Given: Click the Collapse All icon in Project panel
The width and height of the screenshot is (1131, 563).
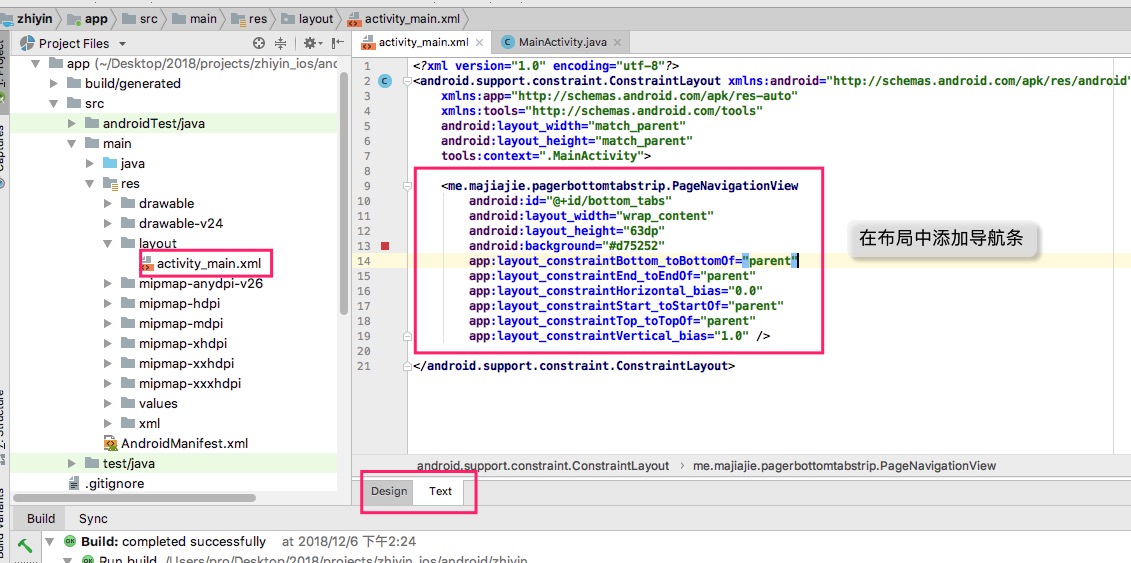Looking at the screenshot, I should (x=281, y=43).
